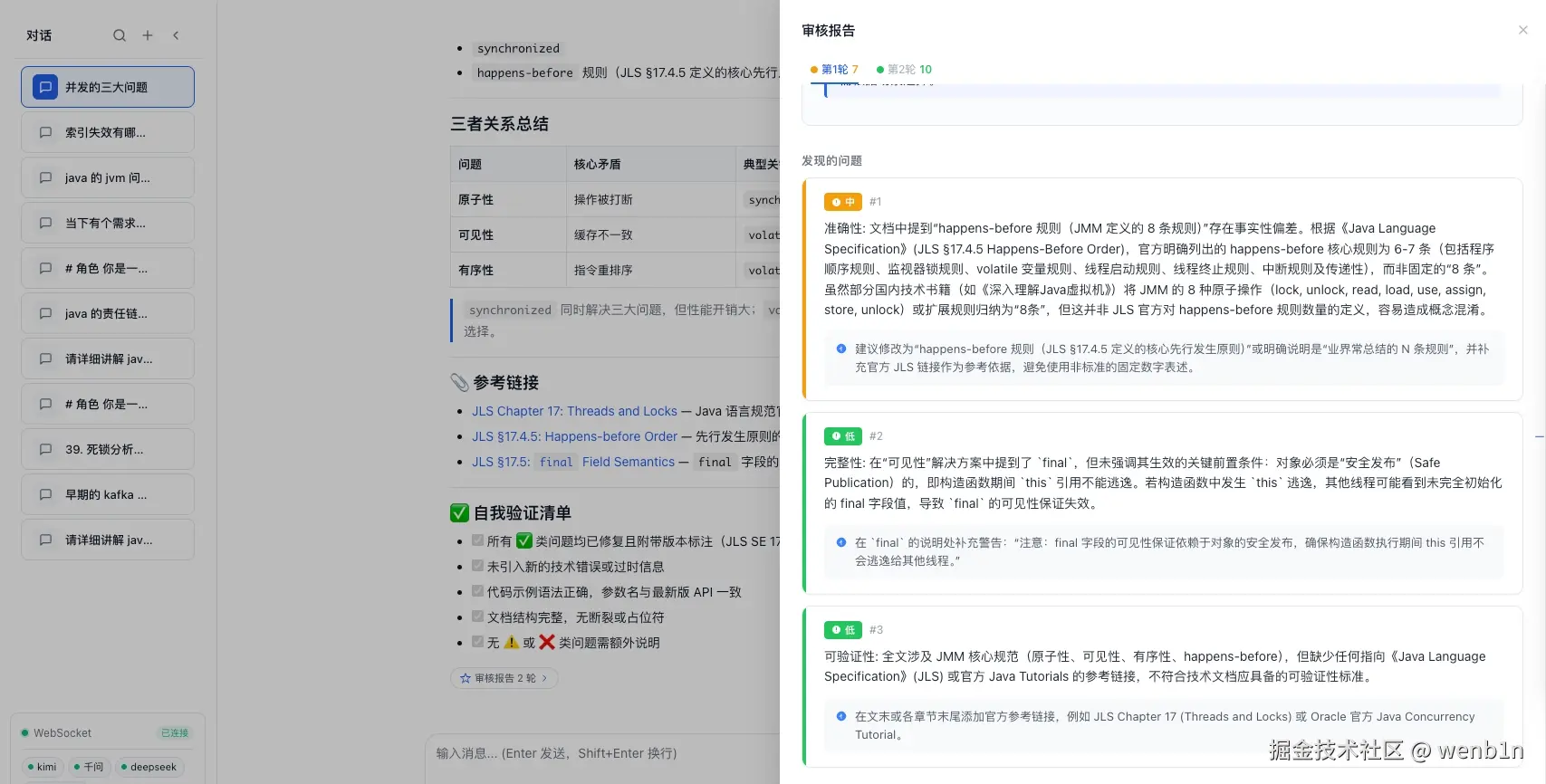Click chat icon of 并发的三大问题 item
This screenshot has width=1546, height=784.
click(45, 87)
